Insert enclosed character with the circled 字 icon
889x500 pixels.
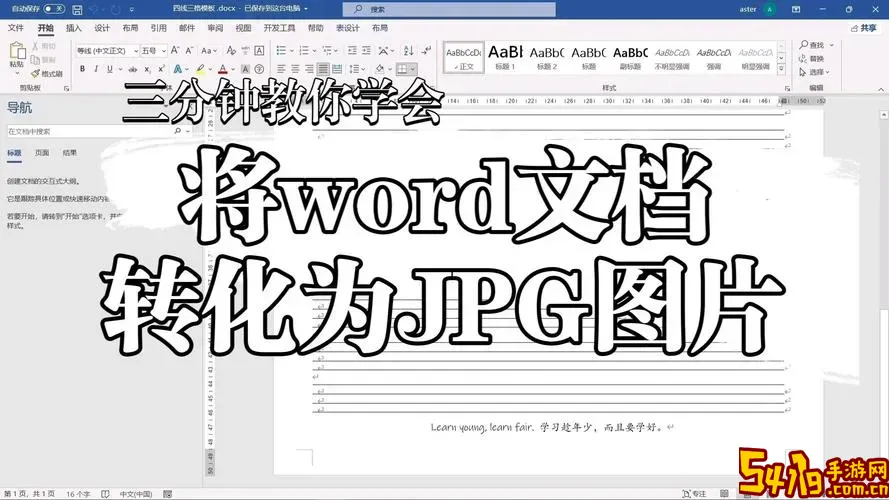pos(259,69)
